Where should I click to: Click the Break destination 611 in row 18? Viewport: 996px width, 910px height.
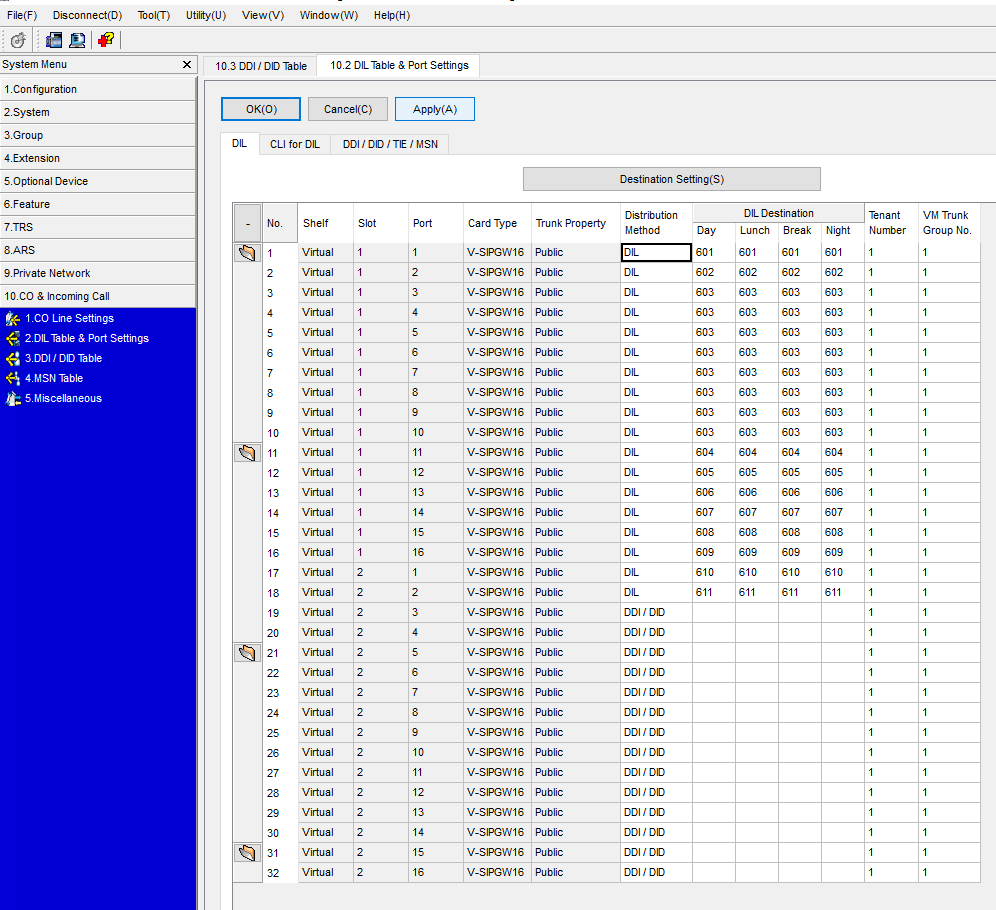tap(799, 592)
